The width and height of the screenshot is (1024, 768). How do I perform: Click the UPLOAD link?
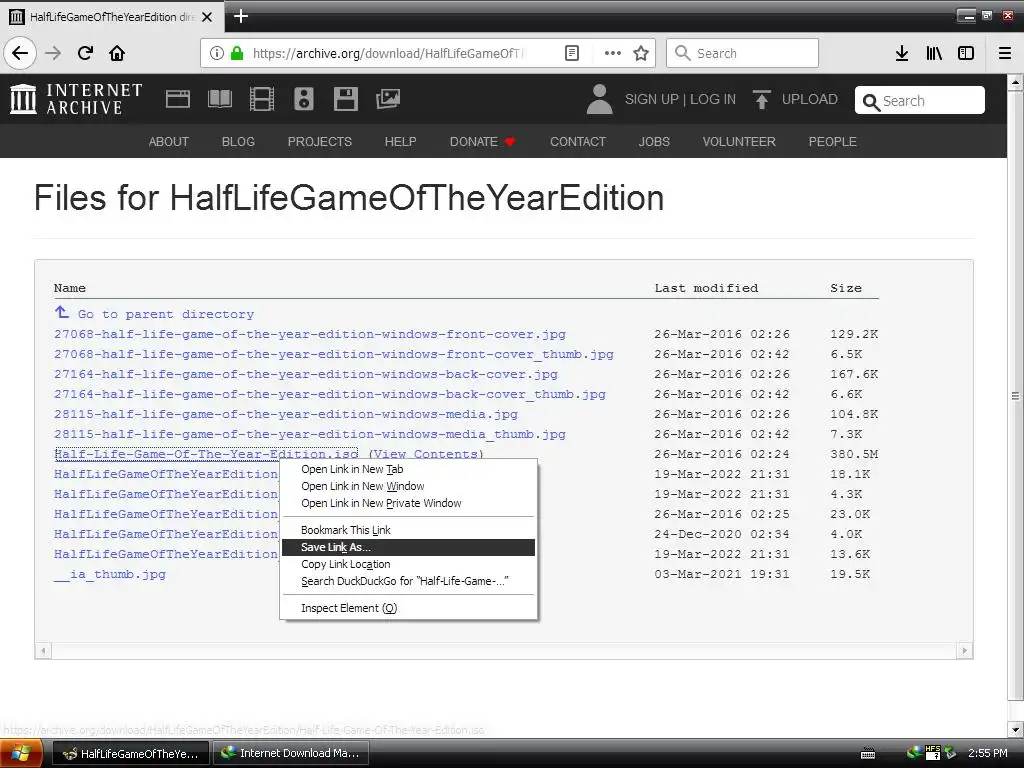pos(810,99)
